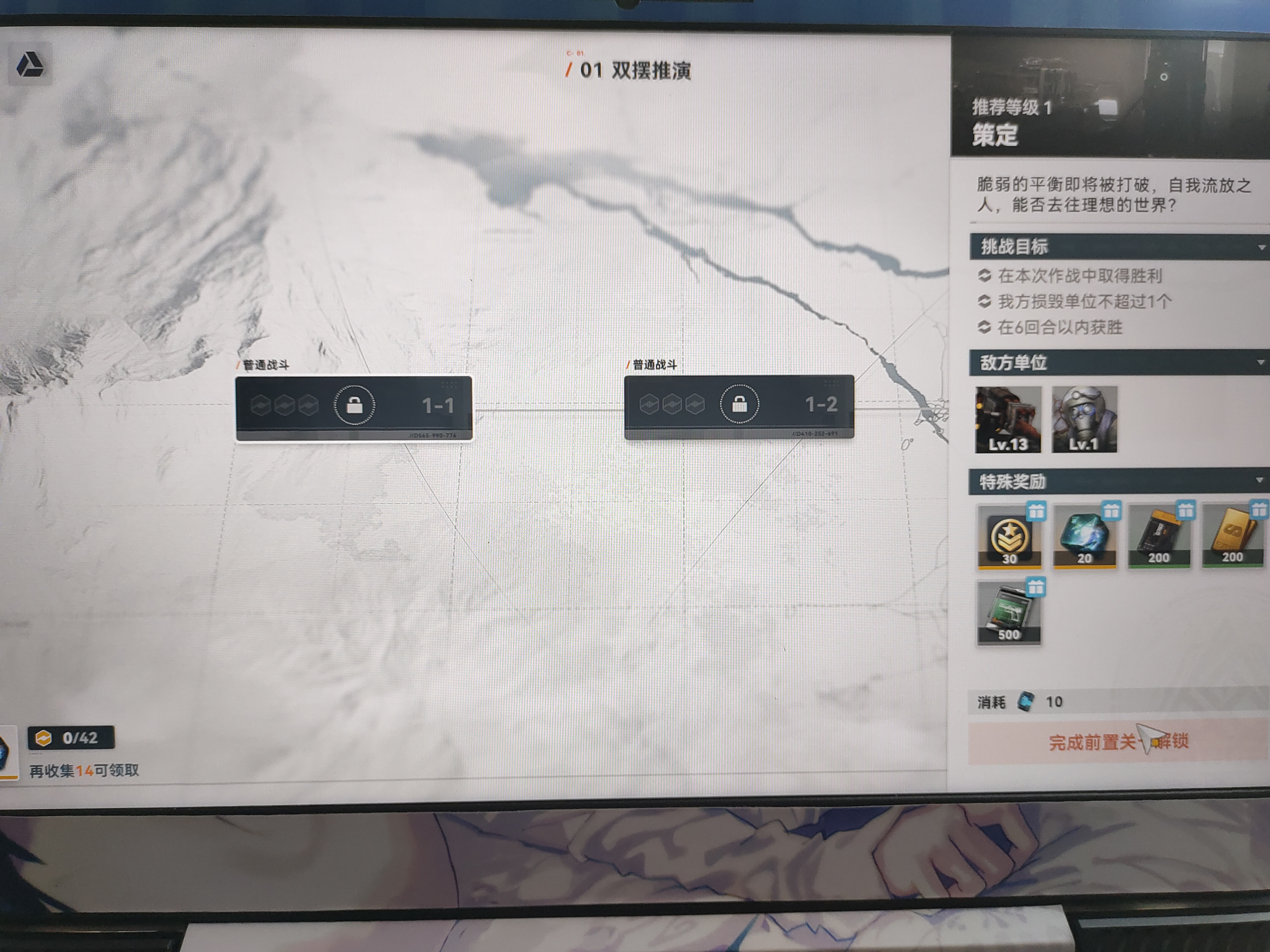
Task: Click the 普通战斗 label above stage 1-2
Action: click(655, 365)
